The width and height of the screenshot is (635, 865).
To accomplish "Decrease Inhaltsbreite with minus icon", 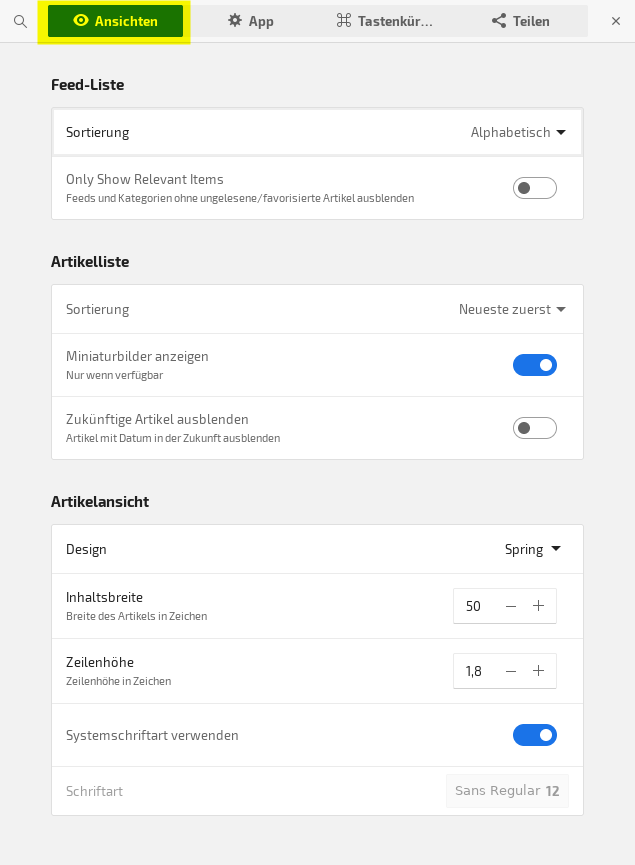I will pyautogui.click(x=511, y=606).
